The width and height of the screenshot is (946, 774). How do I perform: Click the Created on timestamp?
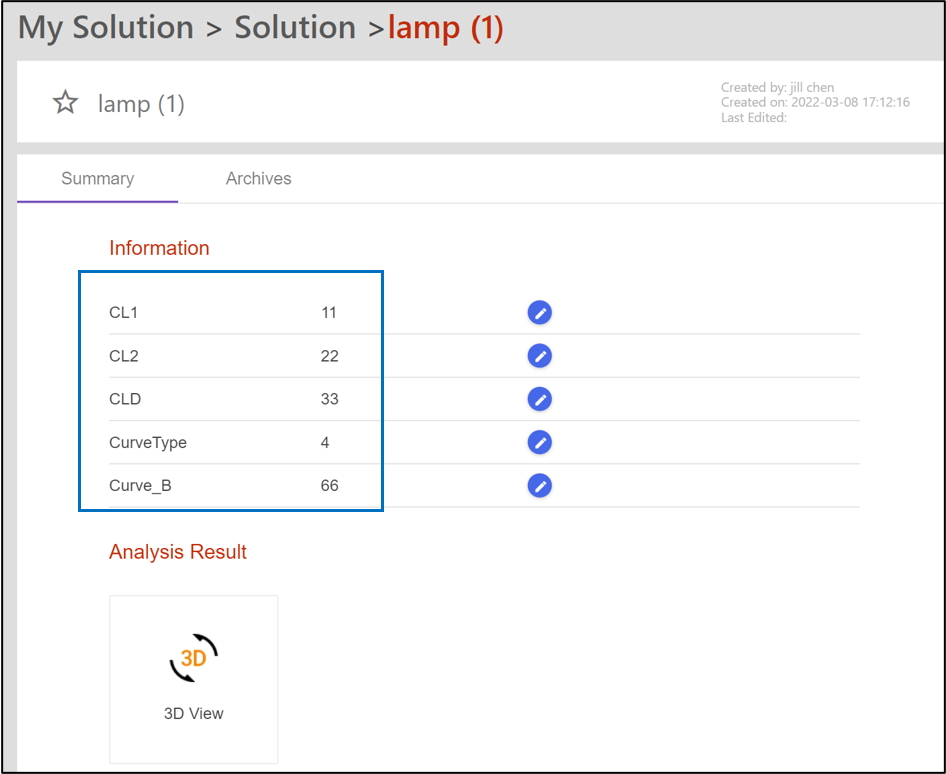point(815,102)
